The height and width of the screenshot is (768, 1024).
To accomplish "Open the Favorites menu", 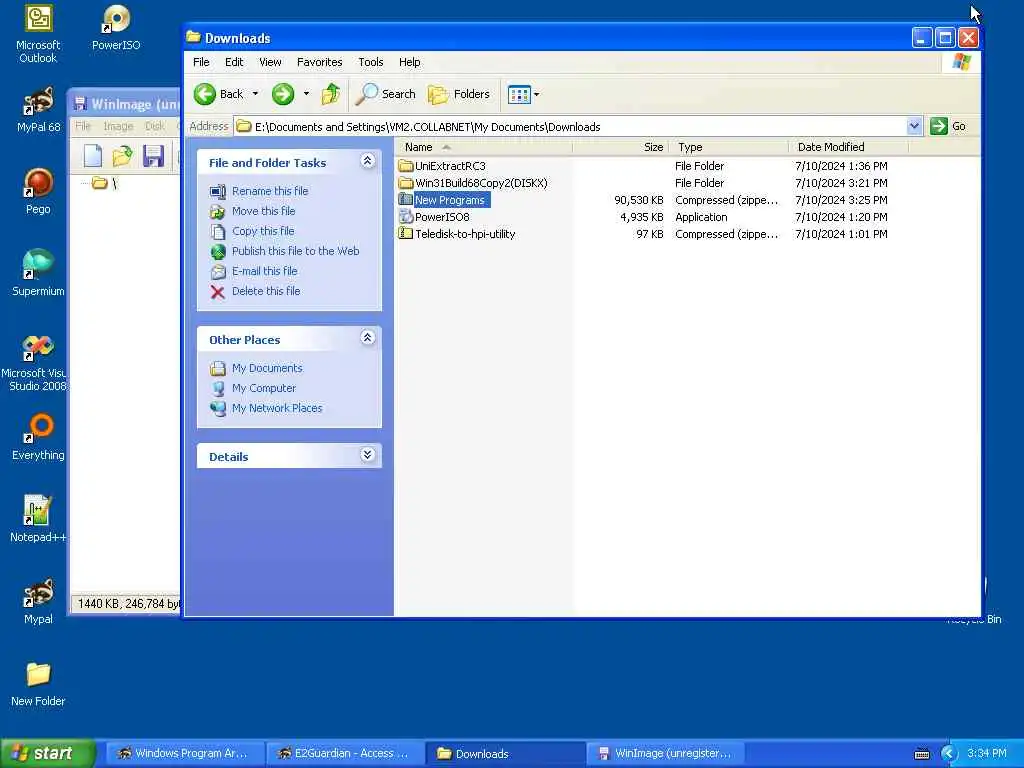I will click(319, 62).
